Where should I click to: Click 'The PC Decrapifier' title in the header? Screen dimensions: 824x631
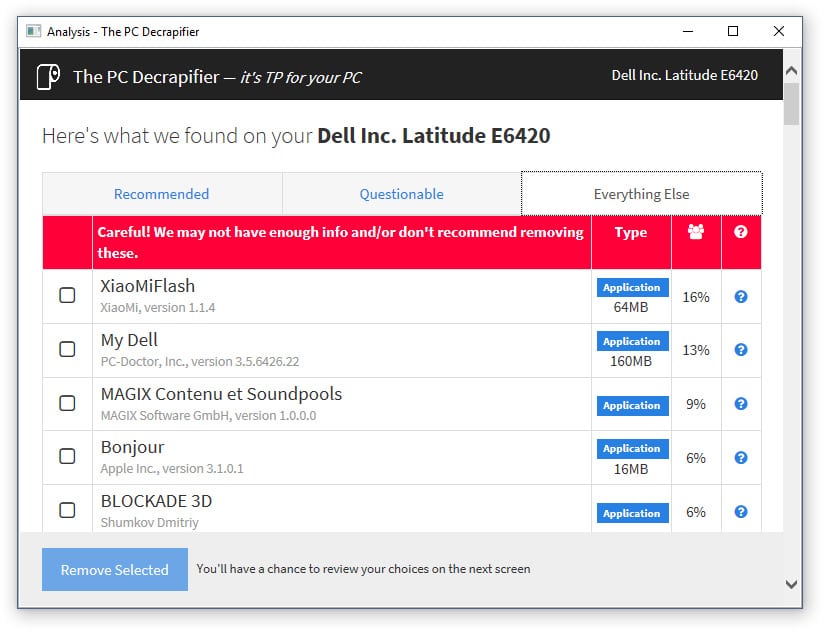click(146, 77)
